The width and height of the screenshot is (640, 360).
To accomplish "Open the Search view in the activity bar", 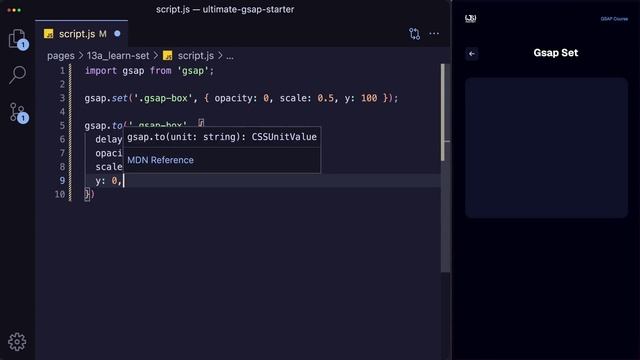I will tap(17, 75).
